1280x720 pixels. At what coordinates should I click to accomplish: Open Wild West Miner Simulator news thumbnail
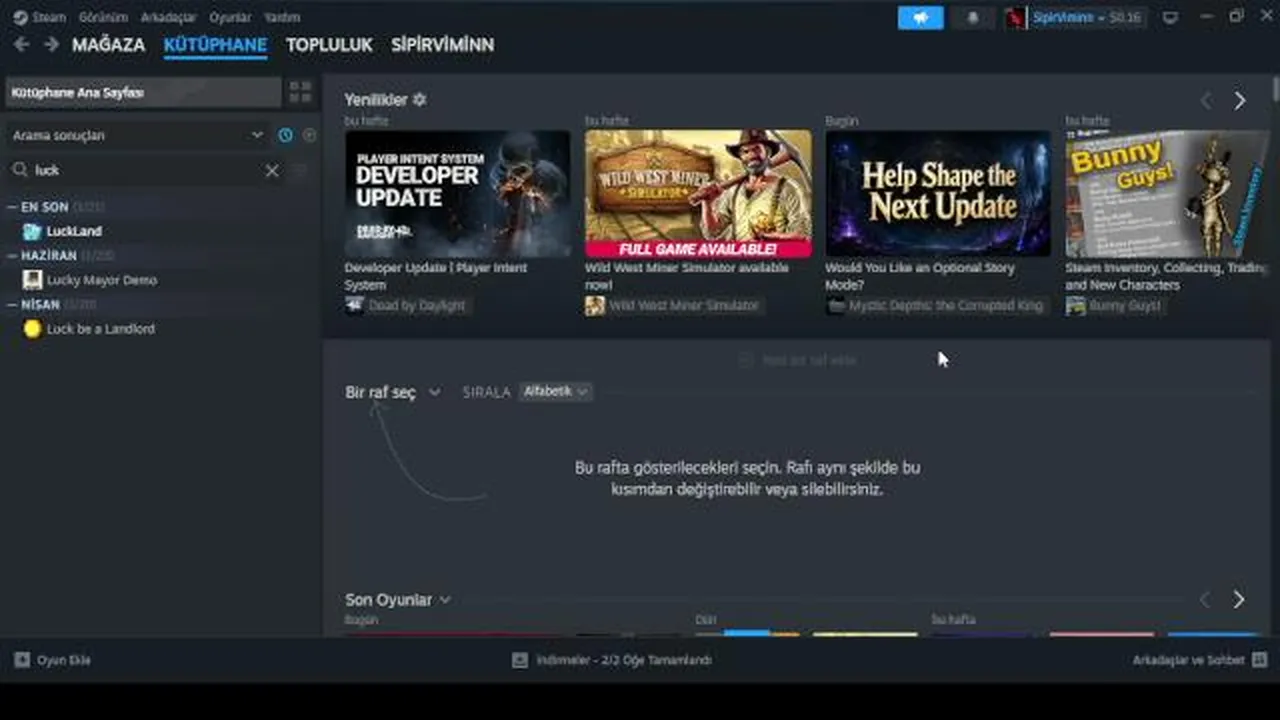pos(698,193)
